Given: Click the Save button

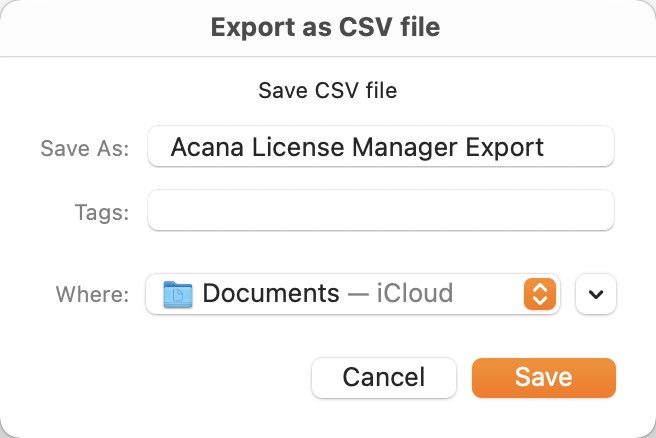Looking at the screenshot, I should point(544,377).
